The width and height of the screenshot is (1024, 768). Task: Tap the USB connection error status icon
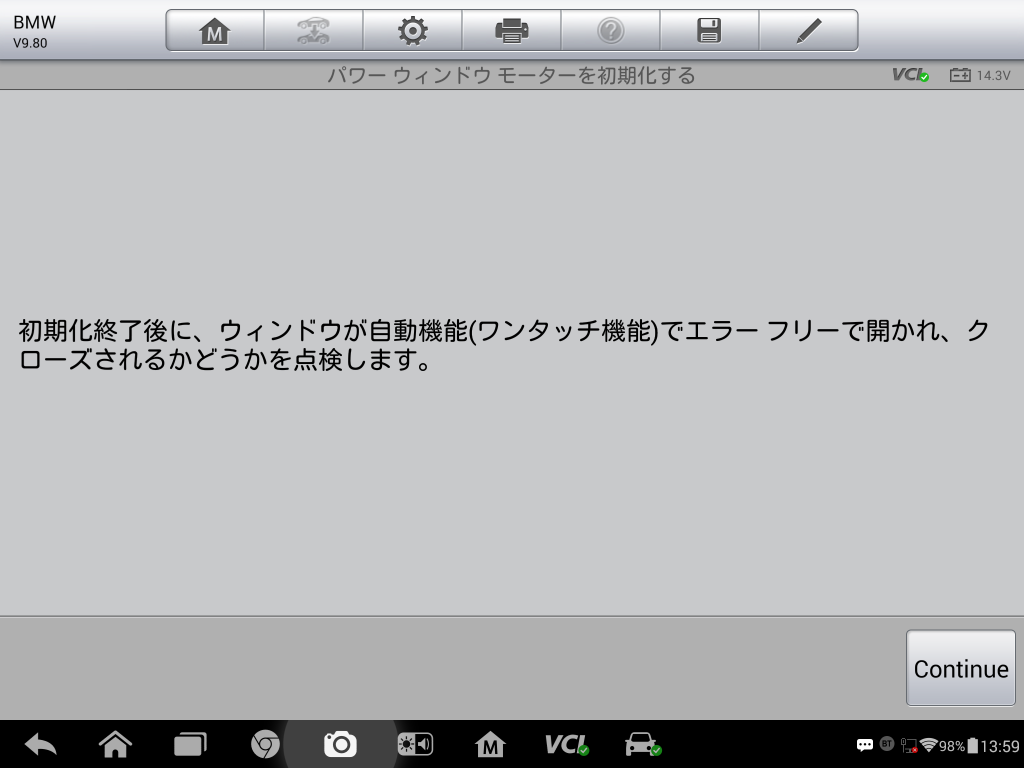point(909,745)
